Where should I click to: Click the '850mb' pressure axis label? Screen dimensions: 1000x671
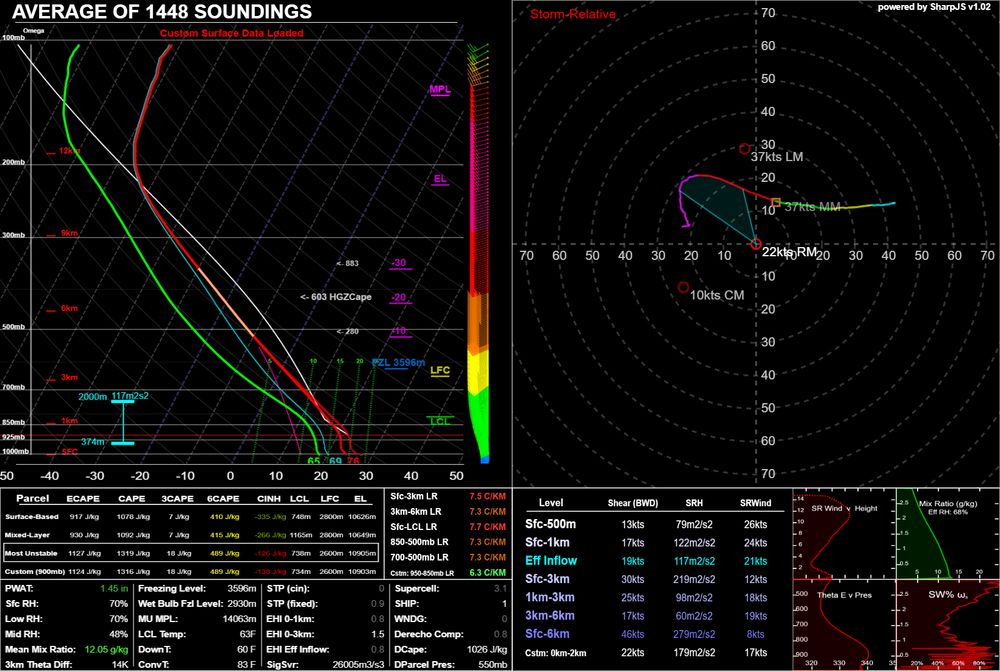pos(13,422)
